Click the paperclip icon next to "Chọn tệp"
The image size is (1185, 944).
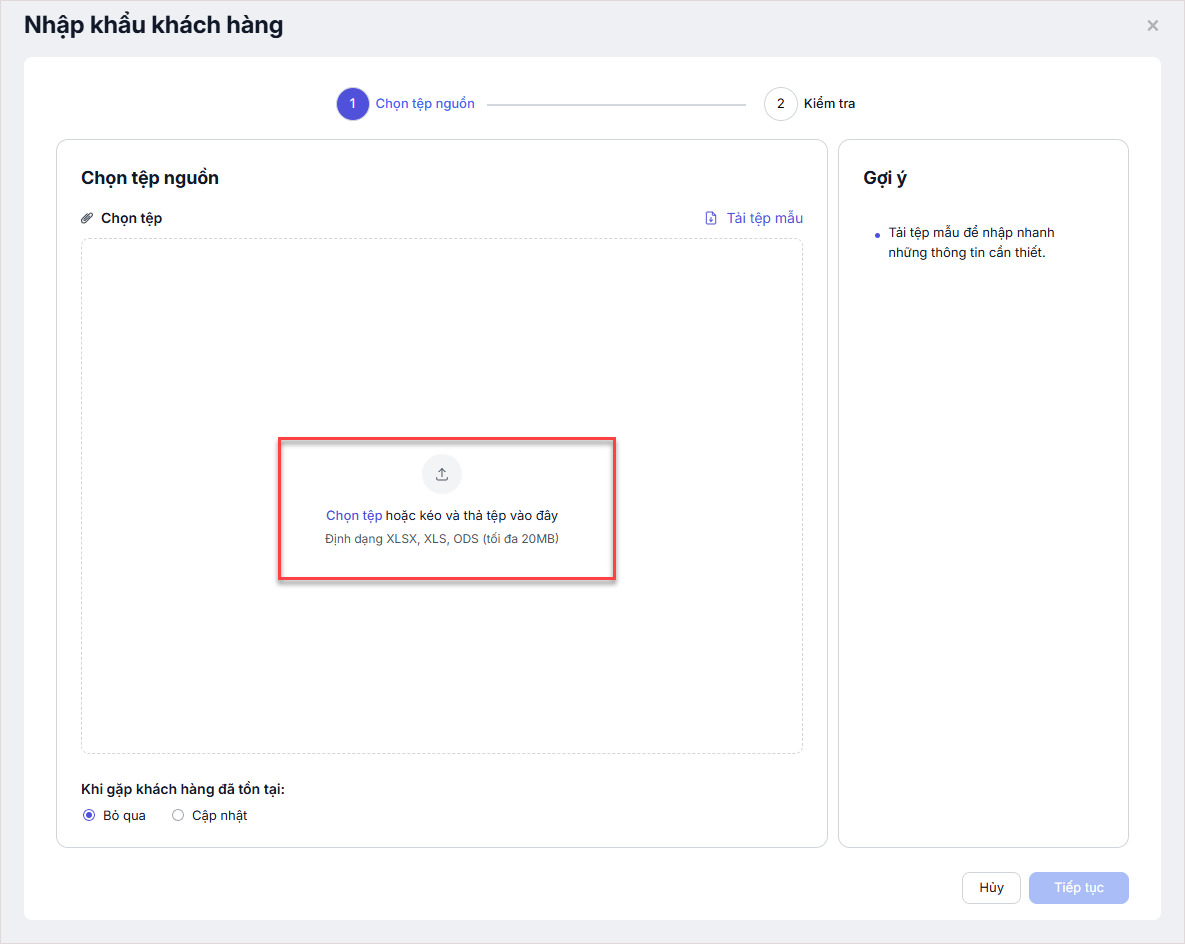click(88, 218)
